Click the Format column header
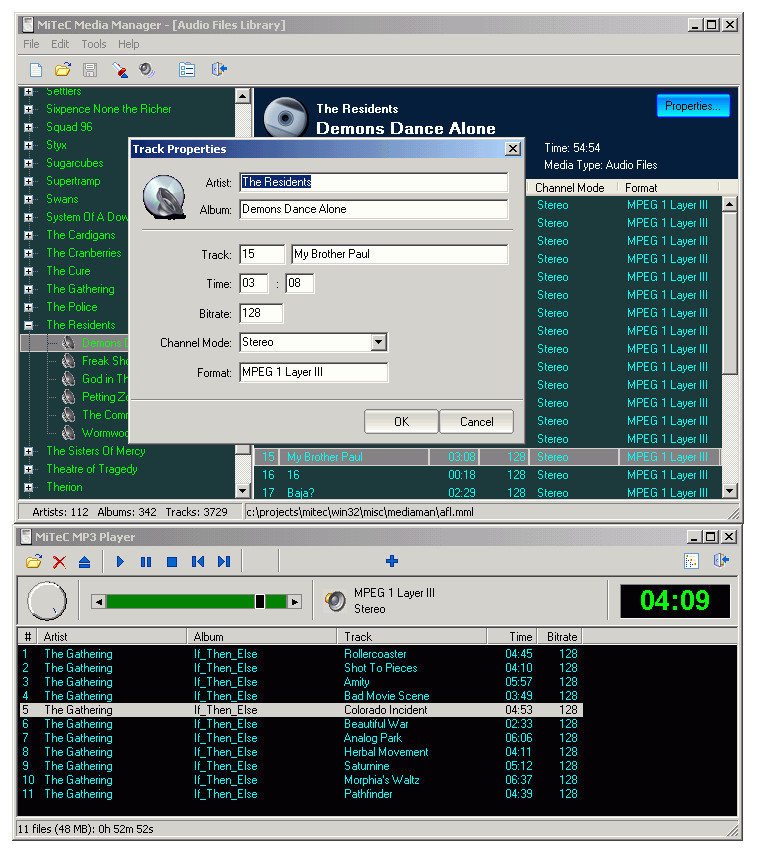The image size is (759, 858). pos(668,188)
